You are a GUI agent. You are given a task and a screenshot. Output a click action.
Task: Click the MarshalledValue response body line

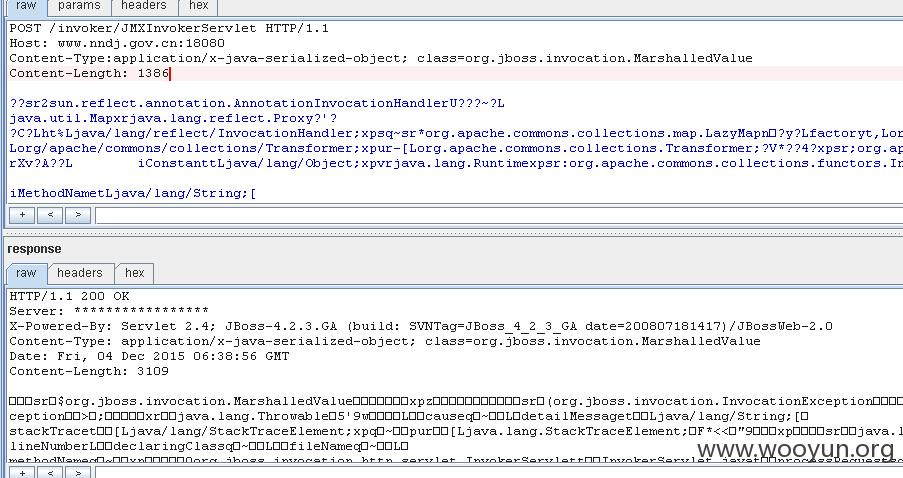tap(456, 401)
